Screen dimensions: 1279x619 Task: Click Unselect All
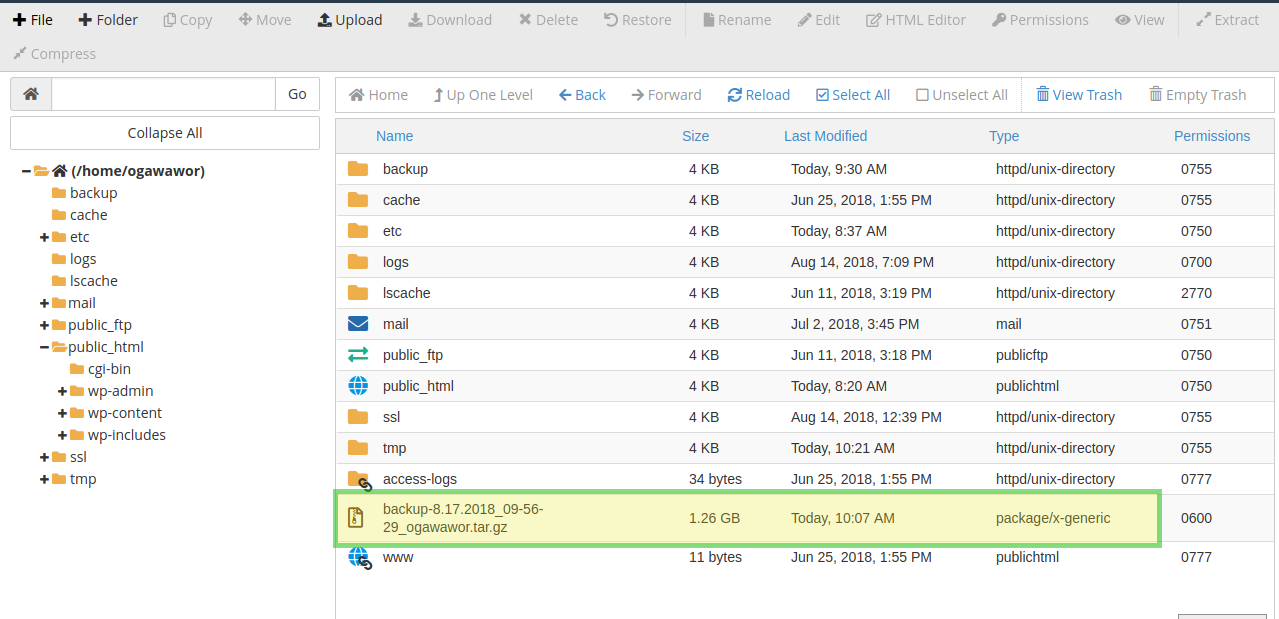962,95
